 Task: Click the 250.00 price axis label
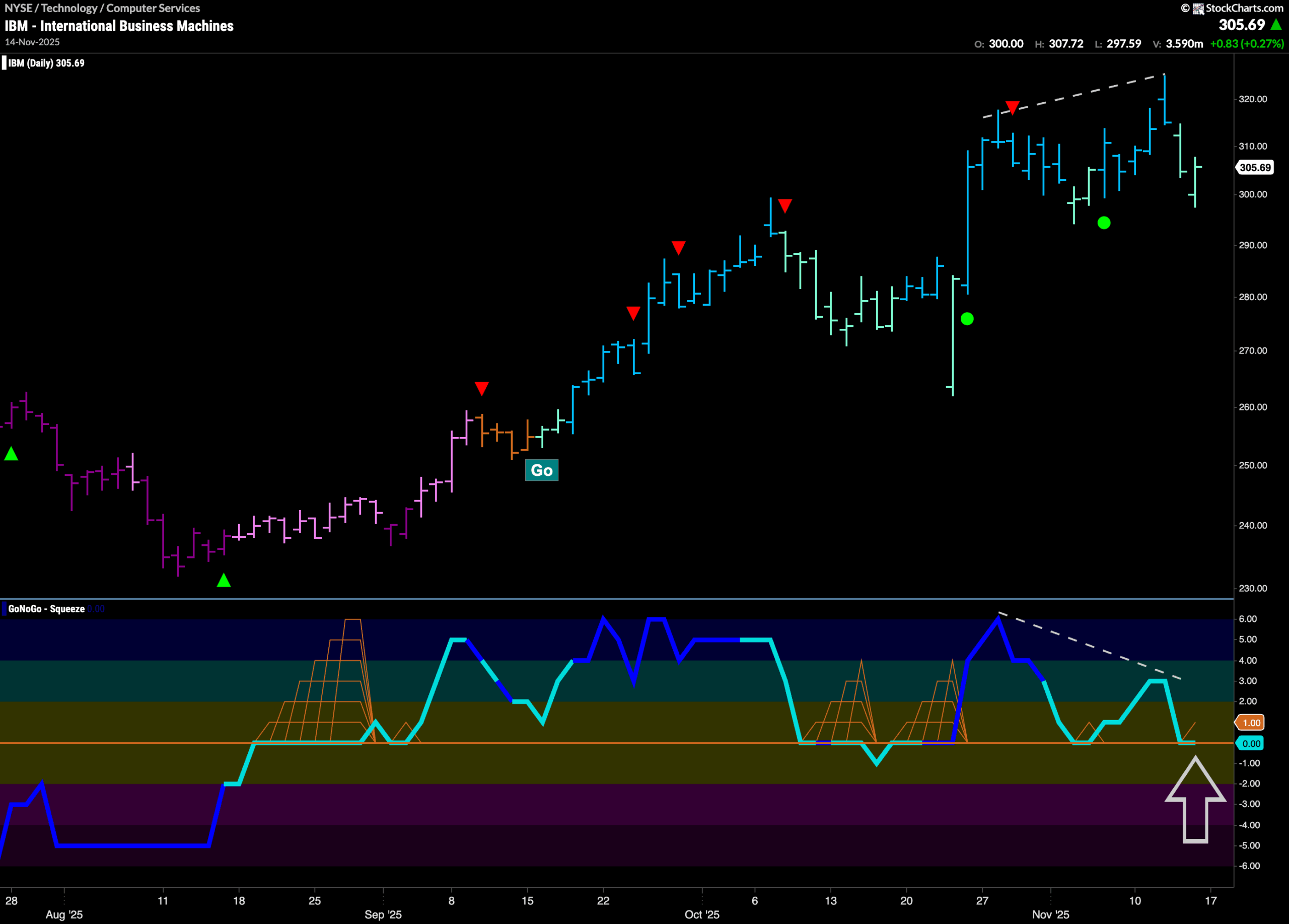tap(1253, 465)
